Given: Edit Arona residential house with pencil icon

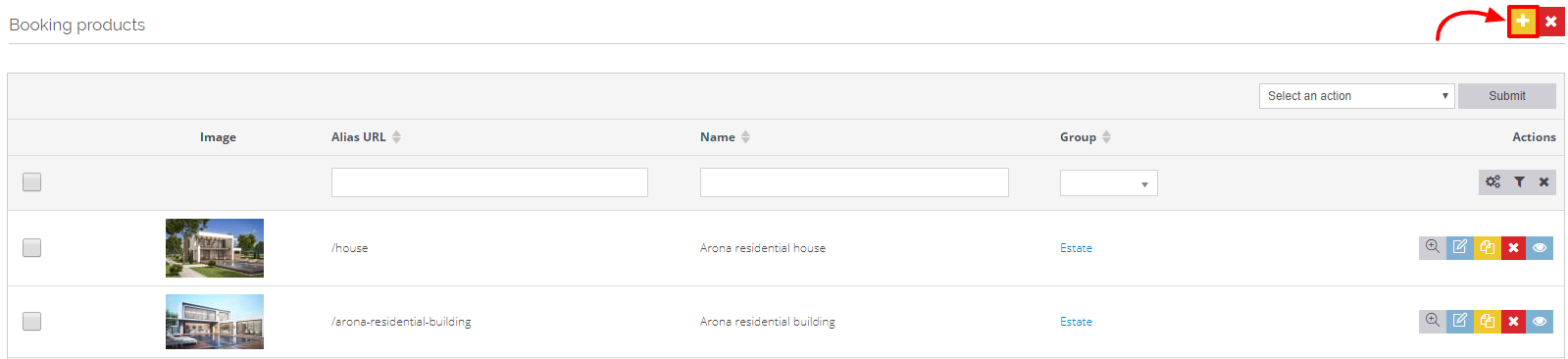Looking at the screenshot, I should 1460,247.
